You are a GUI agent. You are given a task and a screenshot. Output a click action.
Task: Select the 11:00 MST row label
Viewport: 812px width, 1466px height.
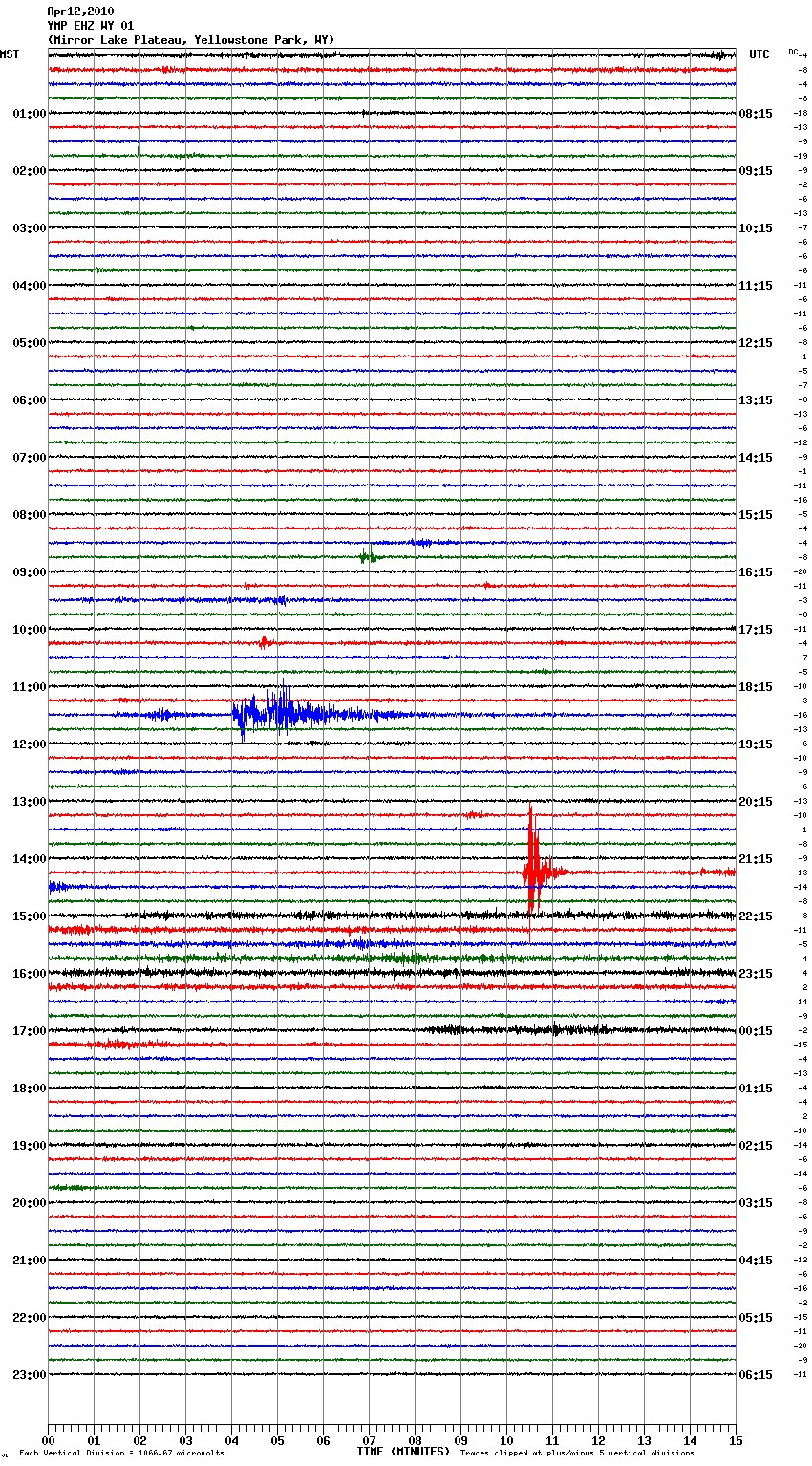30,687
